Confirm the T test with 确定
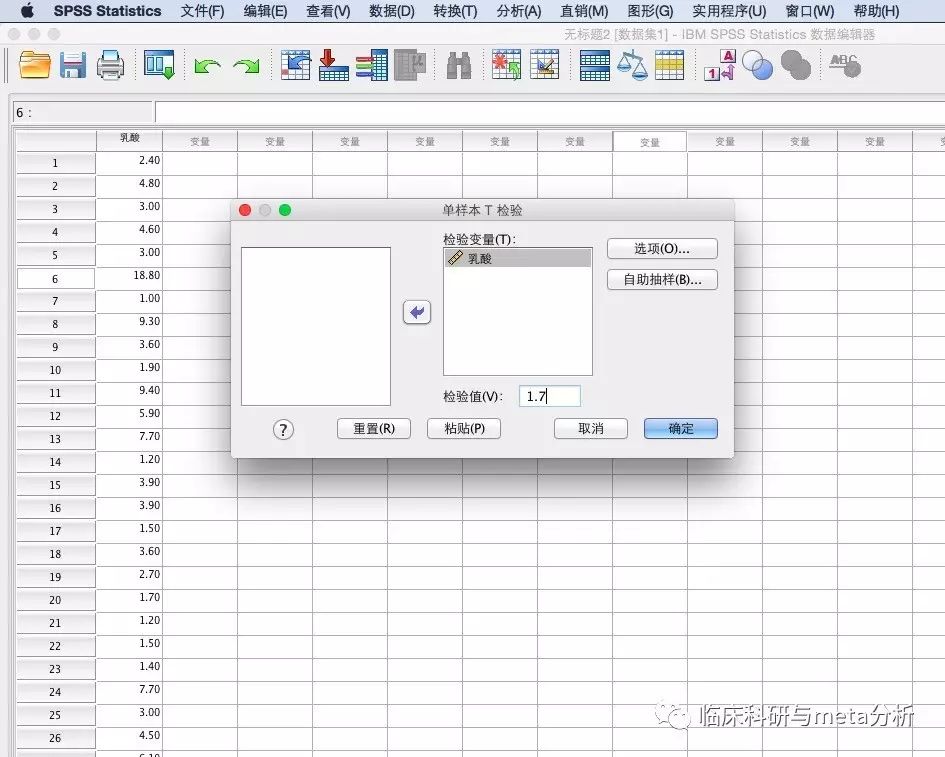 coord(680,429)
